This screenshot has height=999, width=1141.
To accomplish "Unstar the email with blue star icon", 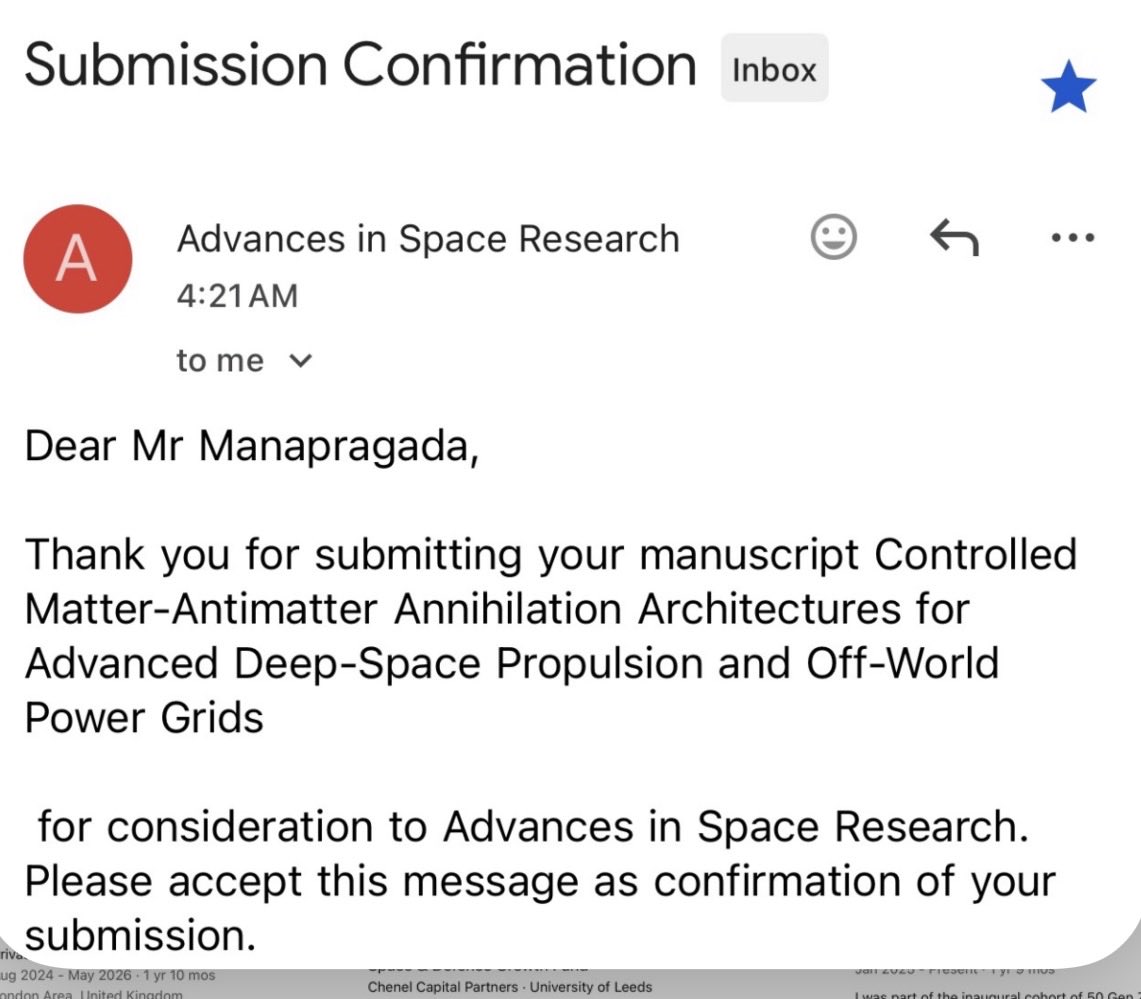I will (1068, 87).
